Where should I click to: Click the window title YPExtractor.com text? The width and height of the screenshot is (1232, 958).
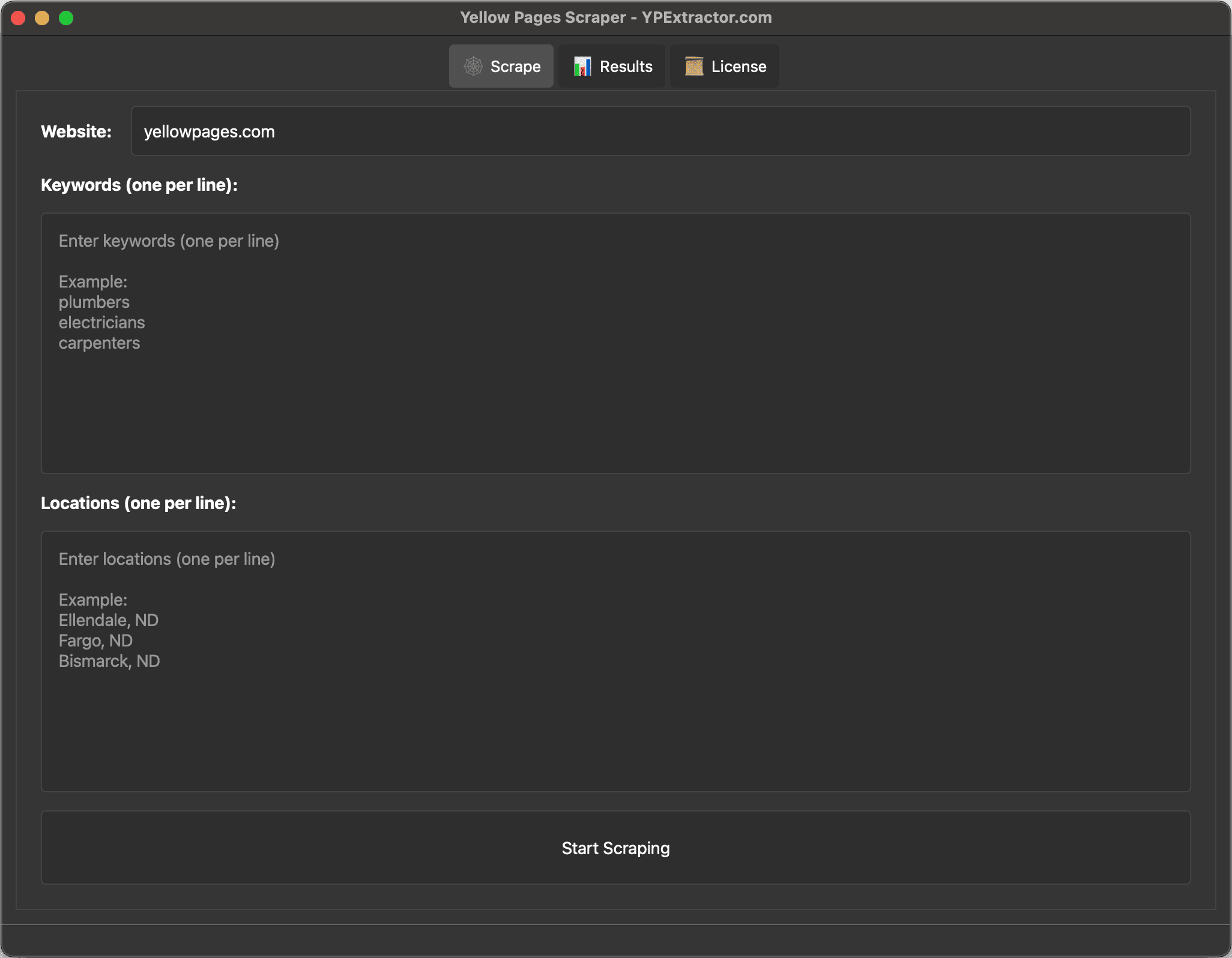pos(707,17)
